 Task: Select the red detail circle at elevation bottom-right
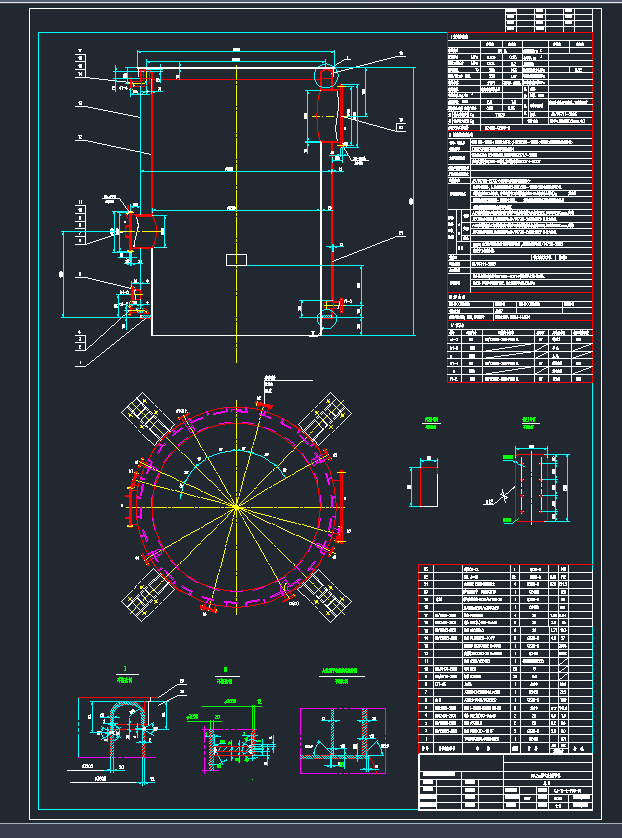326,317
